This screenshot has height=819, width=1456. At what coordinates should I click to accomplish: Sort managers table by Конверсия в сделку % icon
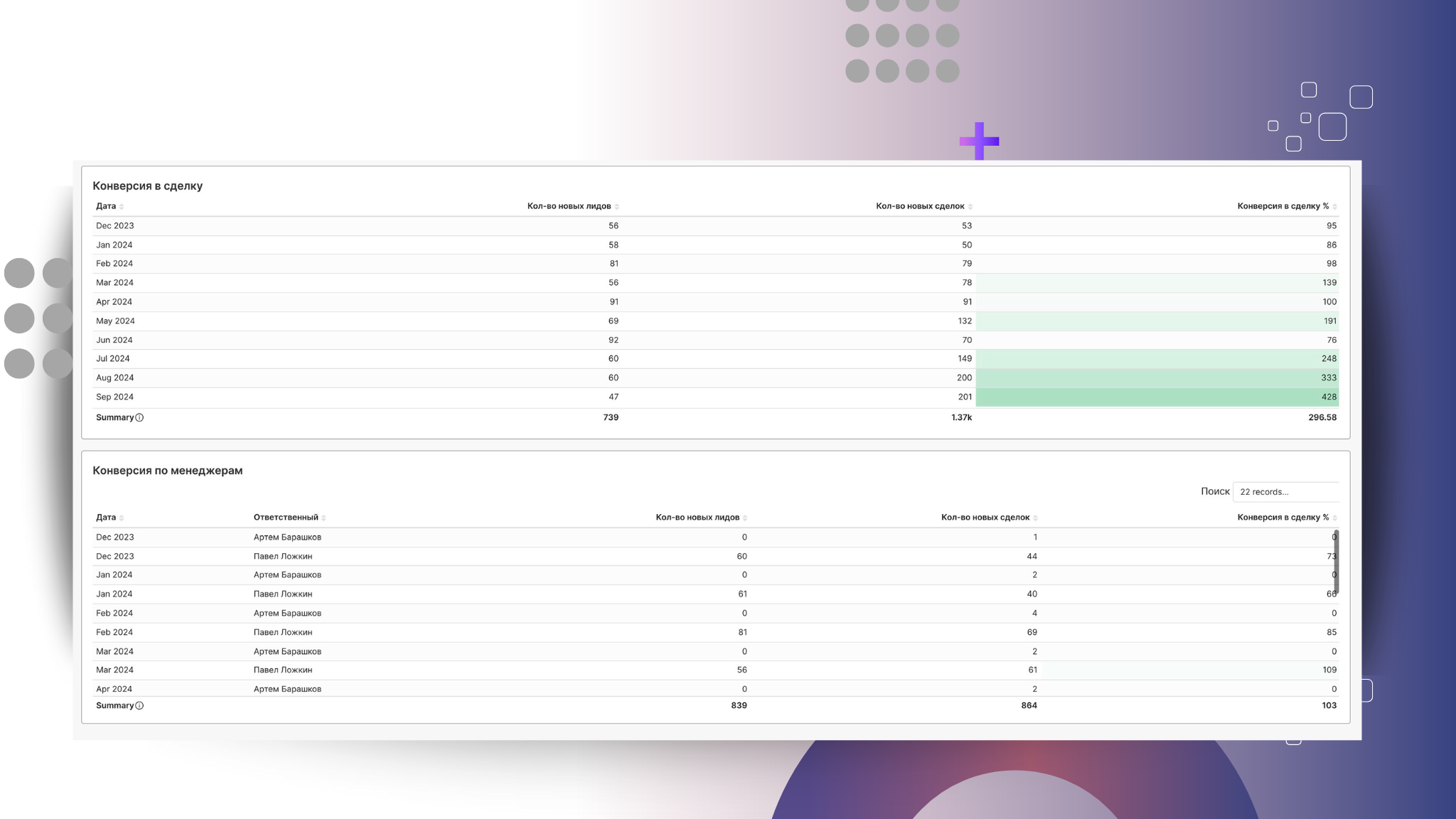(1334, 518)
